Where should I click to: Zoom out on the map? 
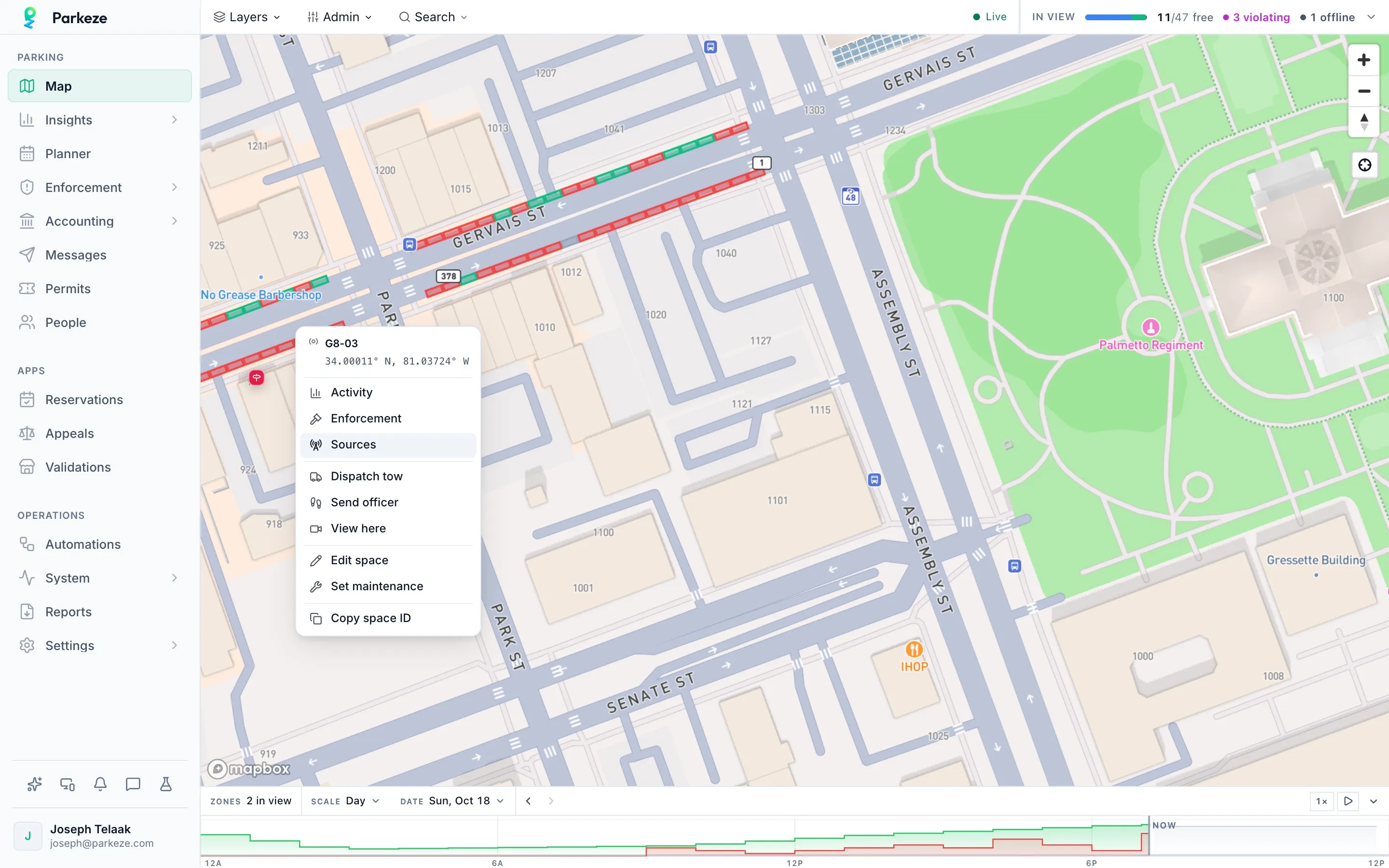point(1364,91)
